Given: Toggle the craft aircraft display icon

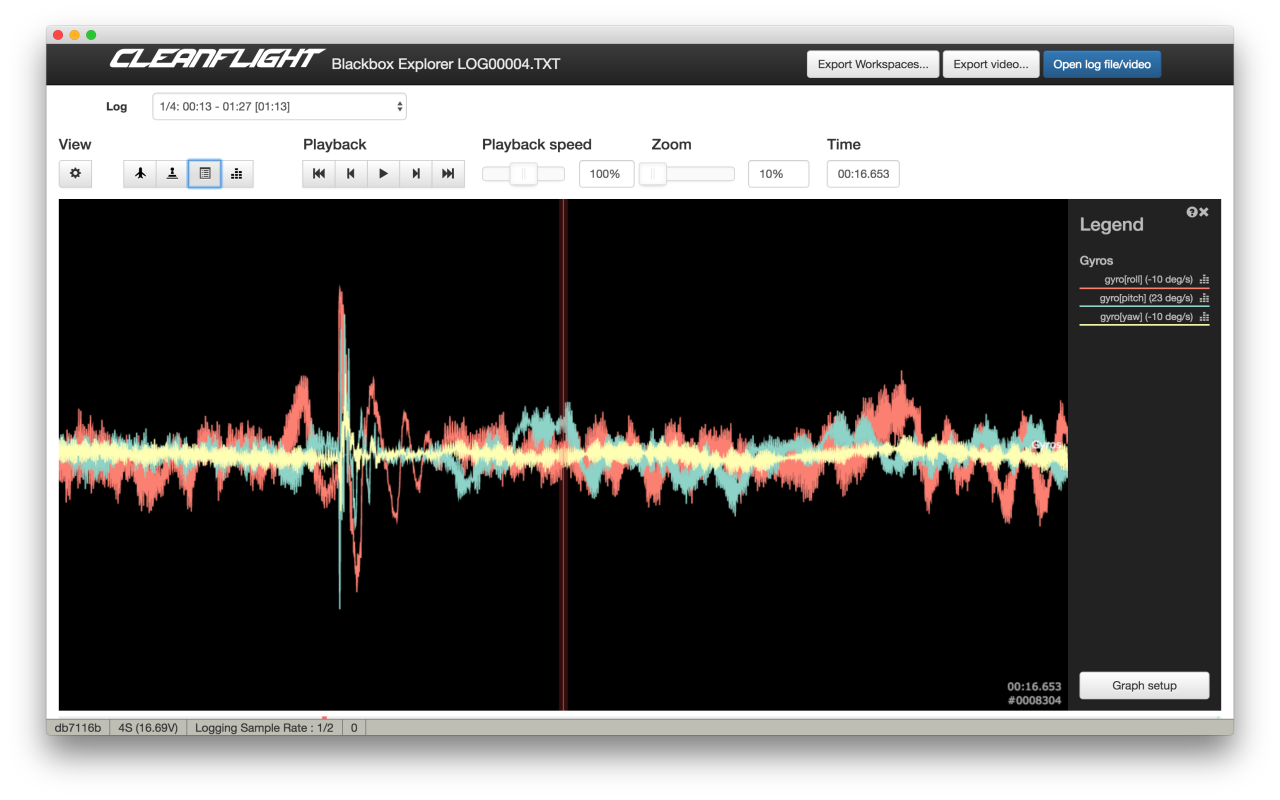Looking at the screenshot, I should (x=139, y=173).
